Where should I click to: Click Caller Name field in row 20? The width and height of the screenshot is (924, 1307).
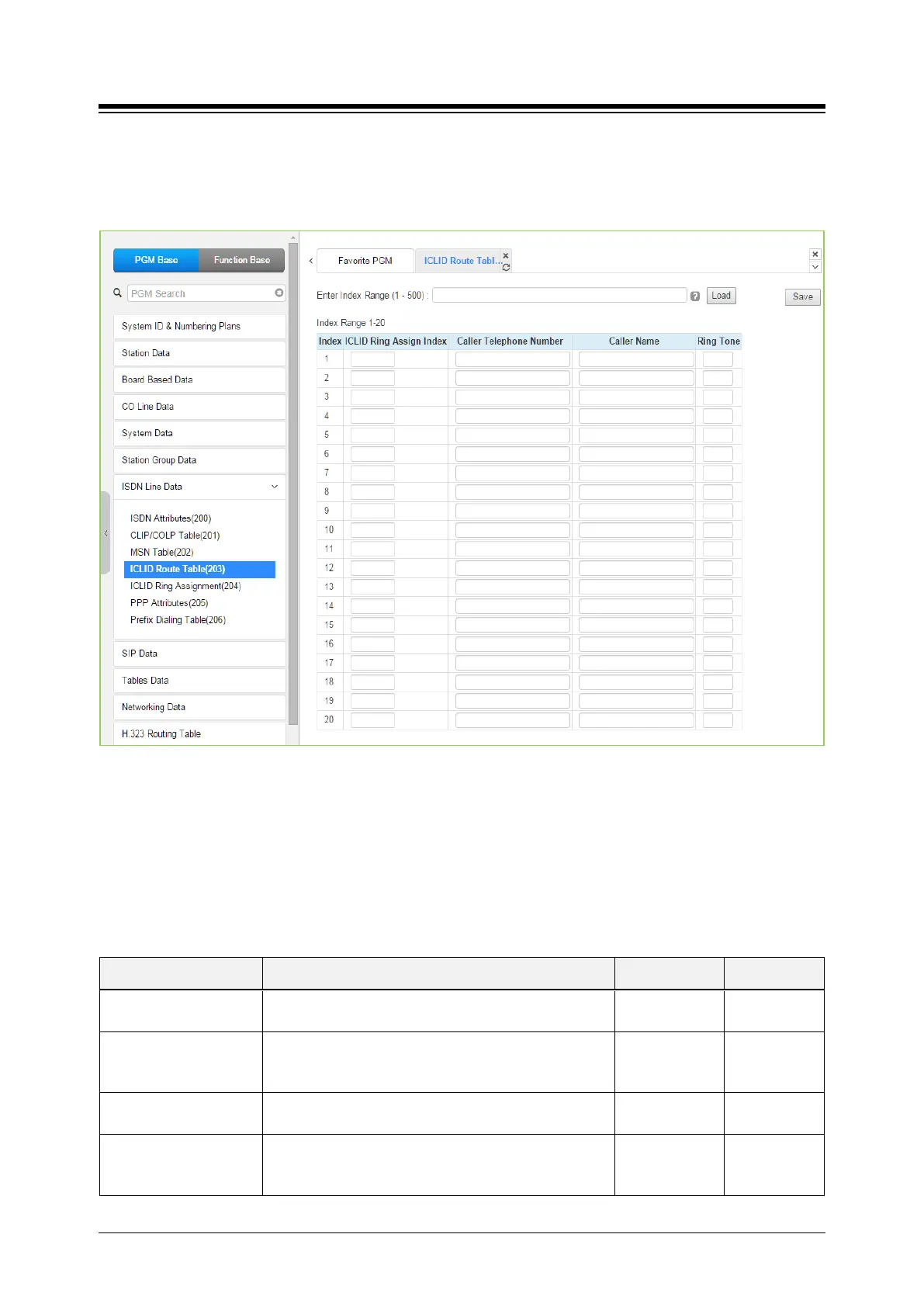pyautogui.click(x=636, y=720)
